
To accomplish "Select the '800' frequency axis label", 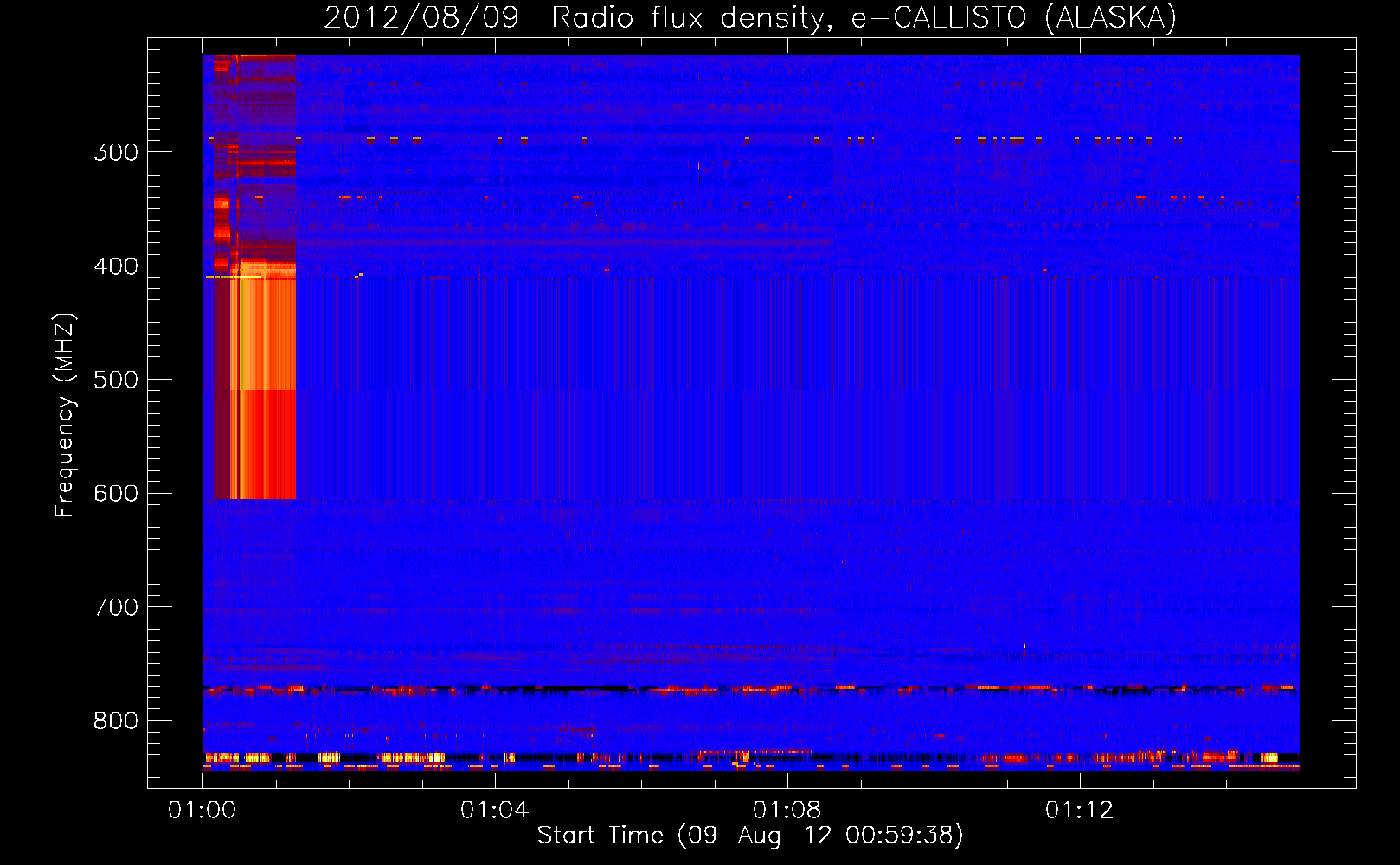I will coord(116,721).
